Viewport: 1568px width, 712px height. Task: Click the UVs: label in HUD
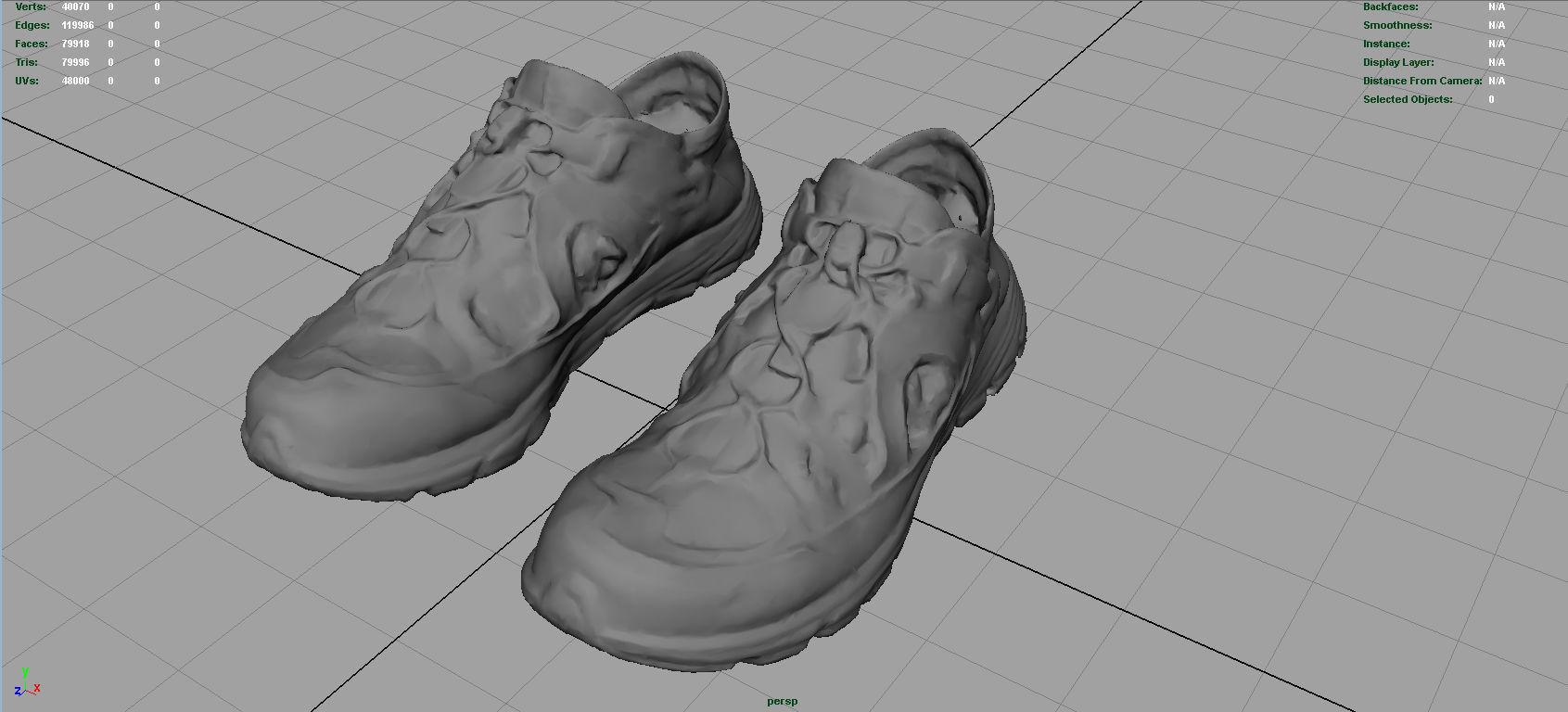(27, 81)
